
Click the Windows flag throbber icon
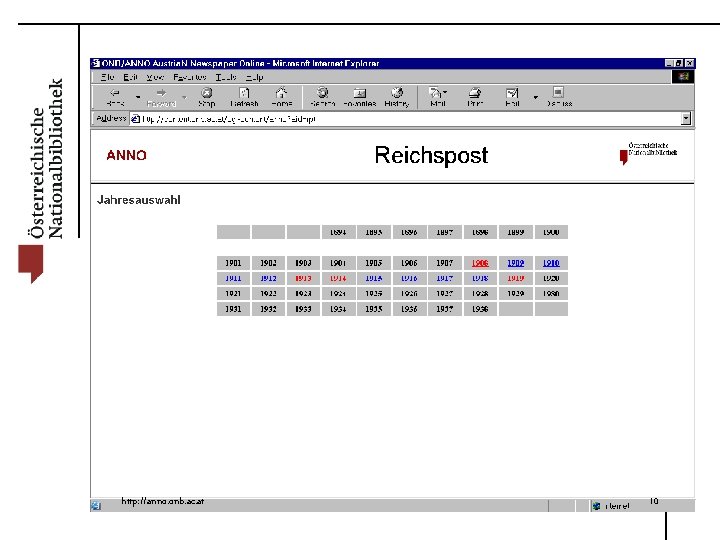[x=683, y=77]
